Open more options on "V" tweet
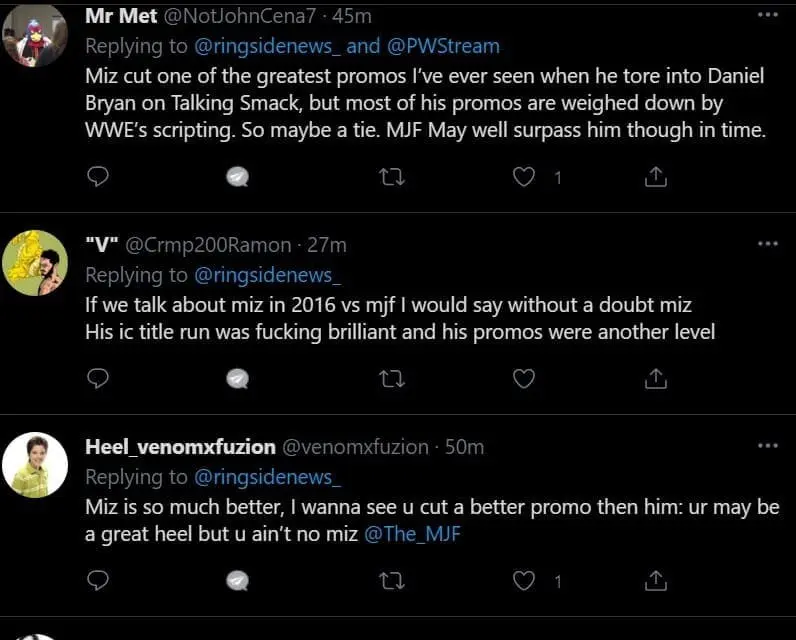This screenshot has width=796, height=640. click(x=767, y=244)
